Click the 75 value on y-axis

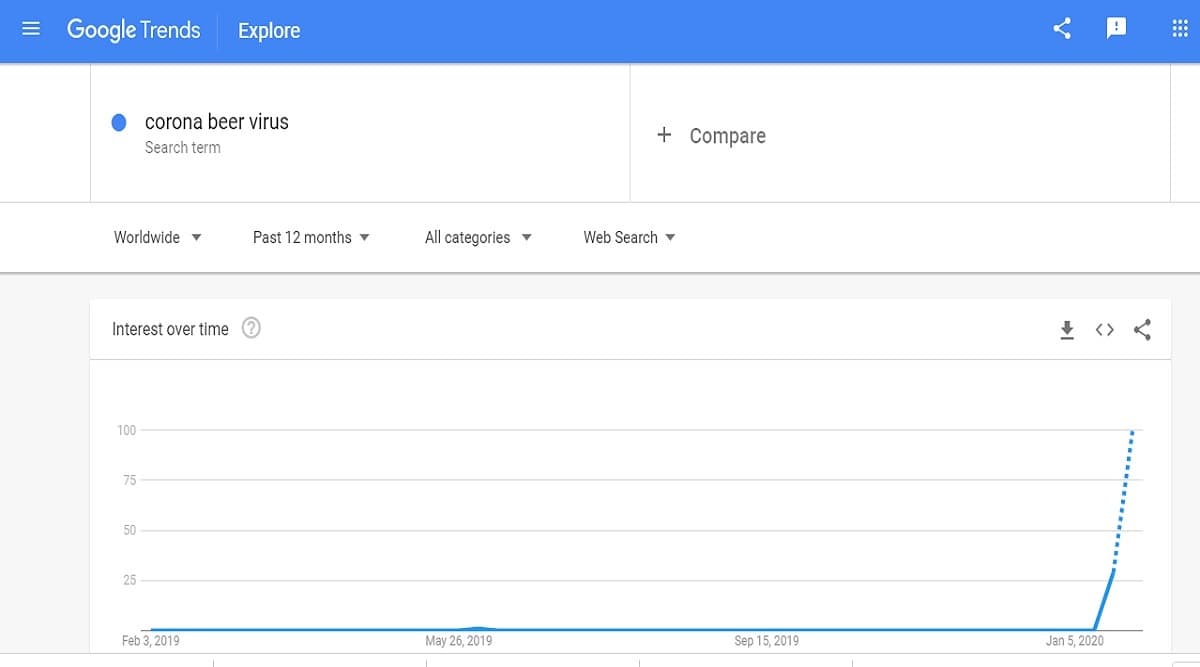(x=129, y=480)
